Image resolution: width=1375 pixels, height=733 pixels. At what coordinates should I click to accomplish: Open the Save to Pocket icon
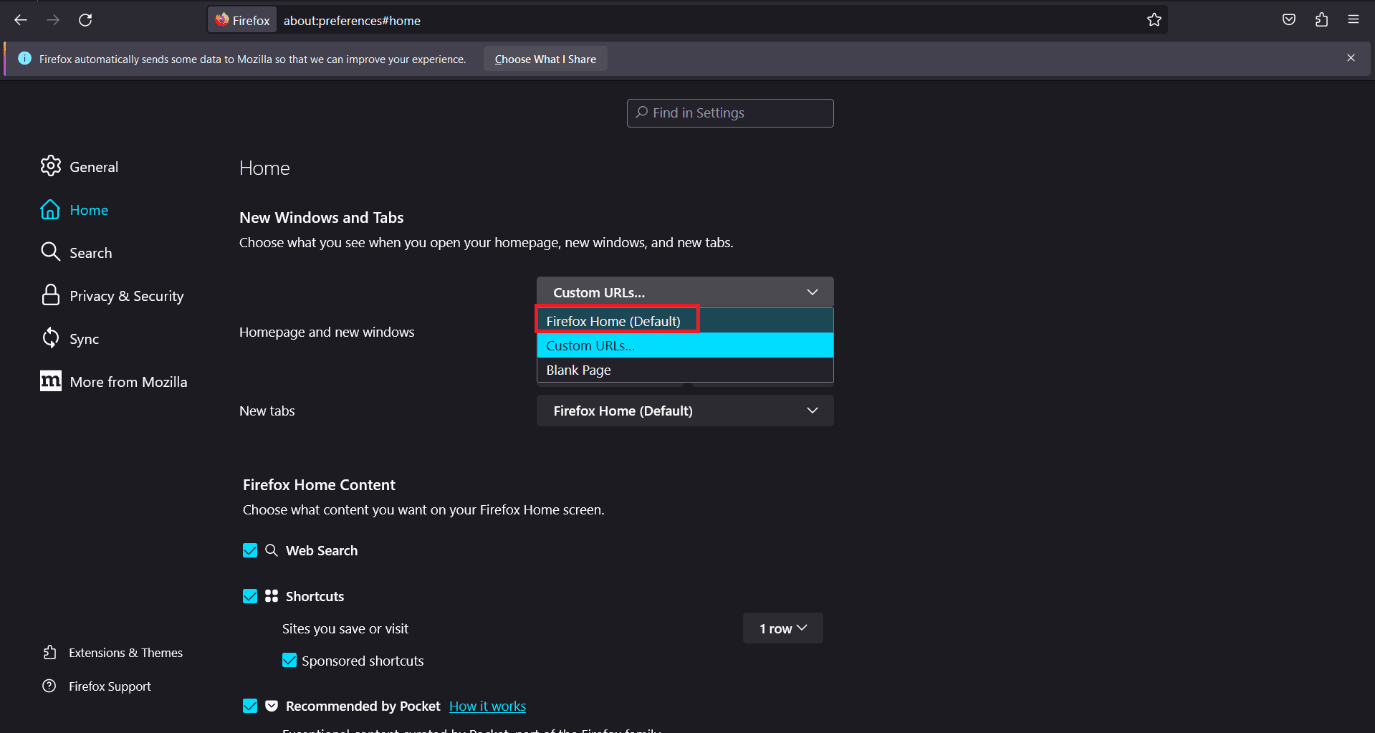1290,20
